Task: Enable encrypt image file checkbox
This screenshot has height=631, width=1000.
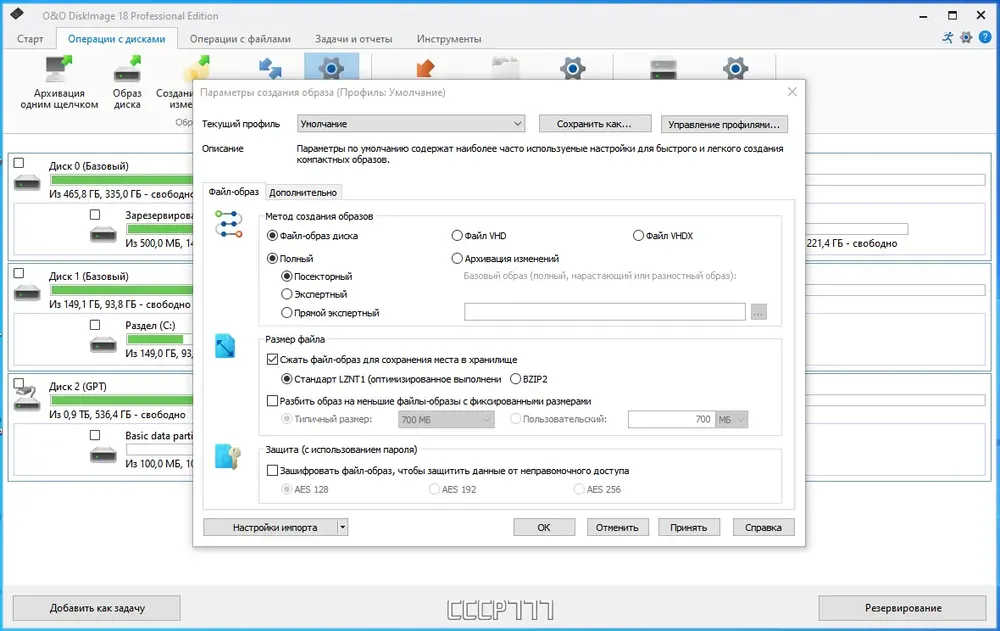Action: [x=272, y=470]
